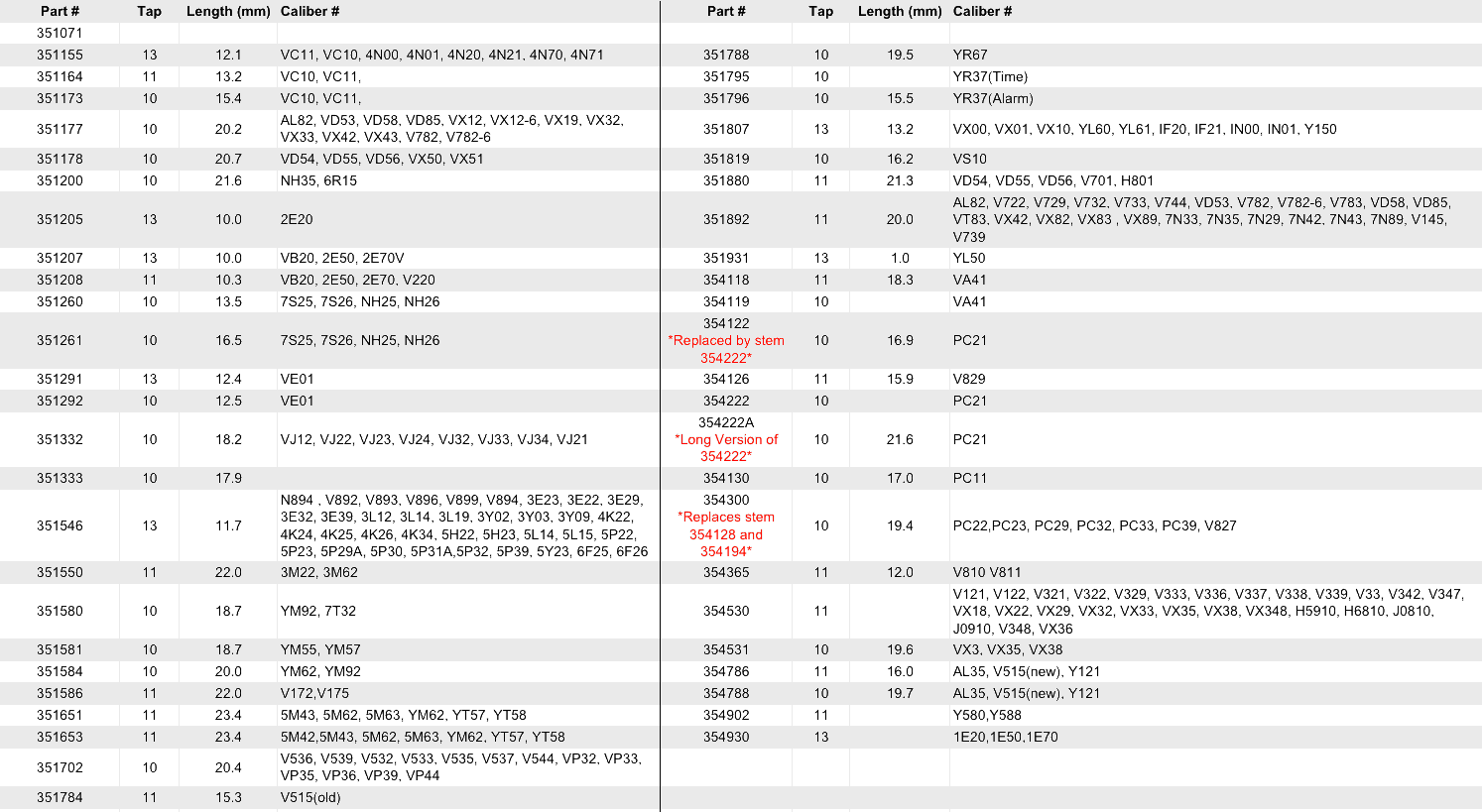1482x812 pixels.
Task: Select the caliber cell reading 3M22, 3M62
Action: pyautogui.click(x=318, y=572)
